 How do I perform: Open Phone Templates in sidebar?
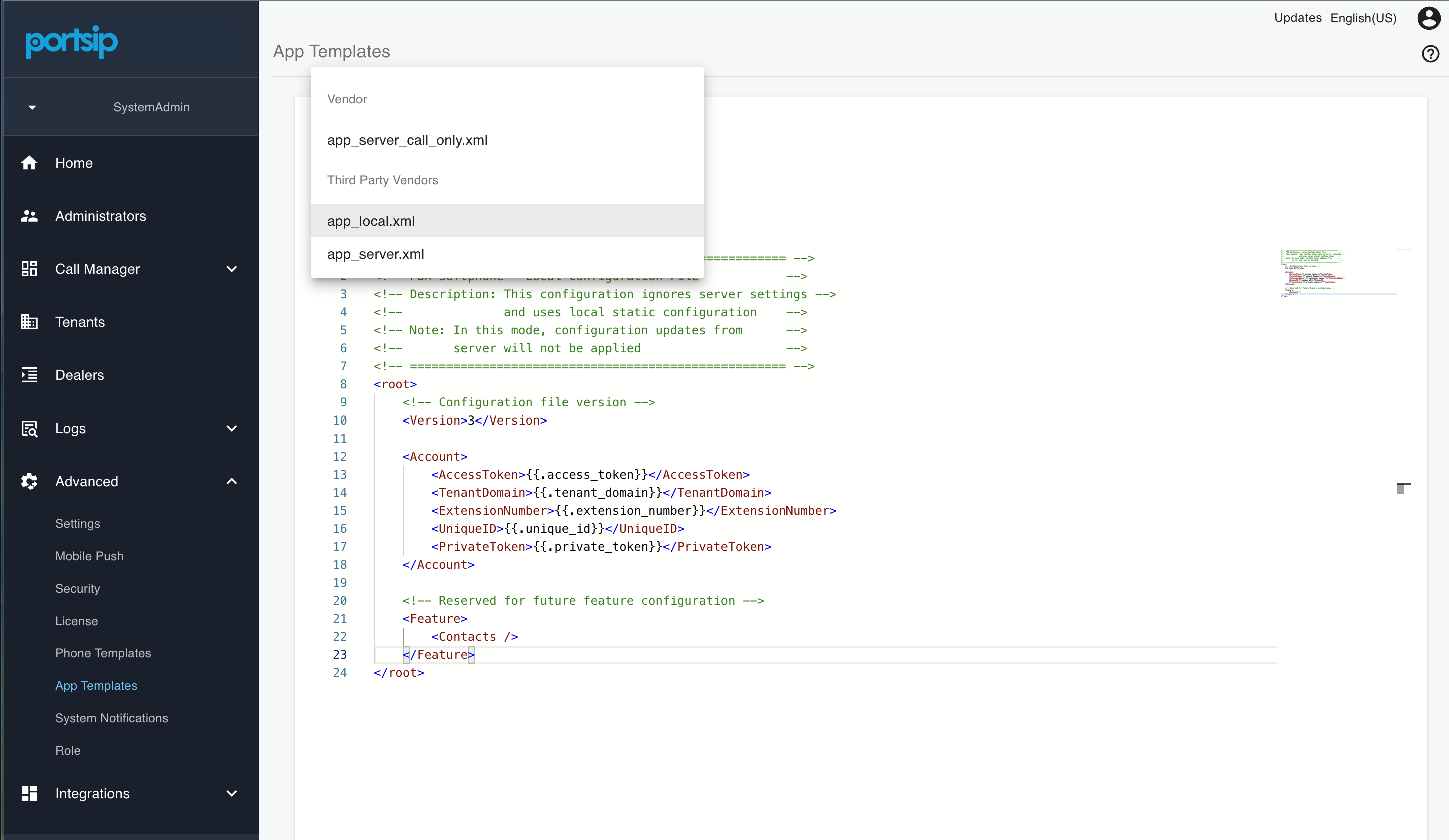(103, 653)
